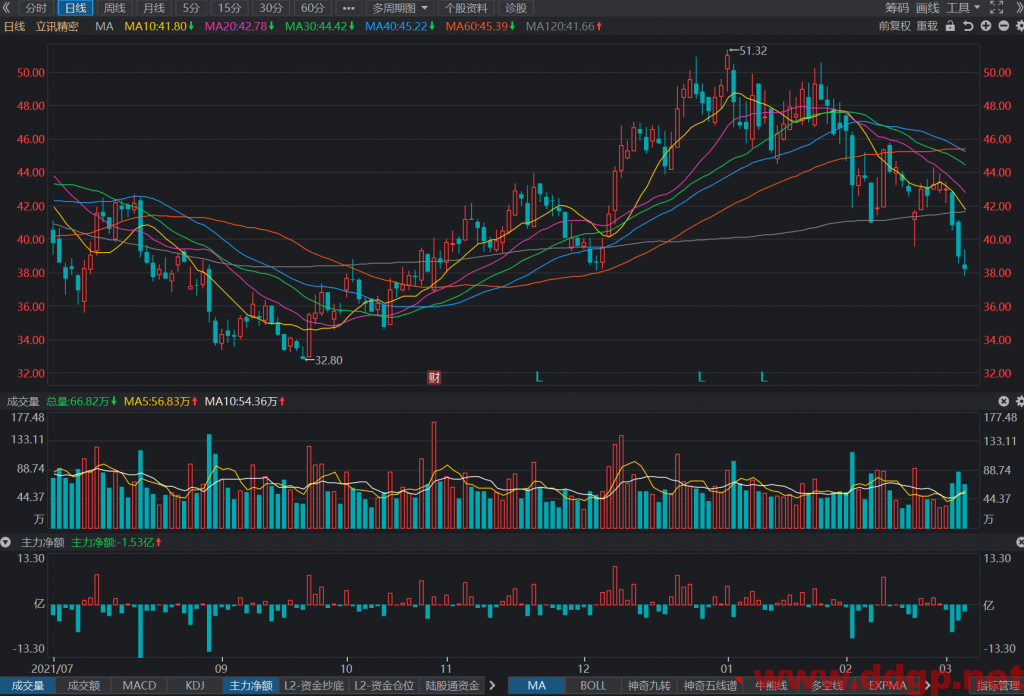Select the MA20:42.78 average line label
The image size is (1024, 696).
[239, 26]
